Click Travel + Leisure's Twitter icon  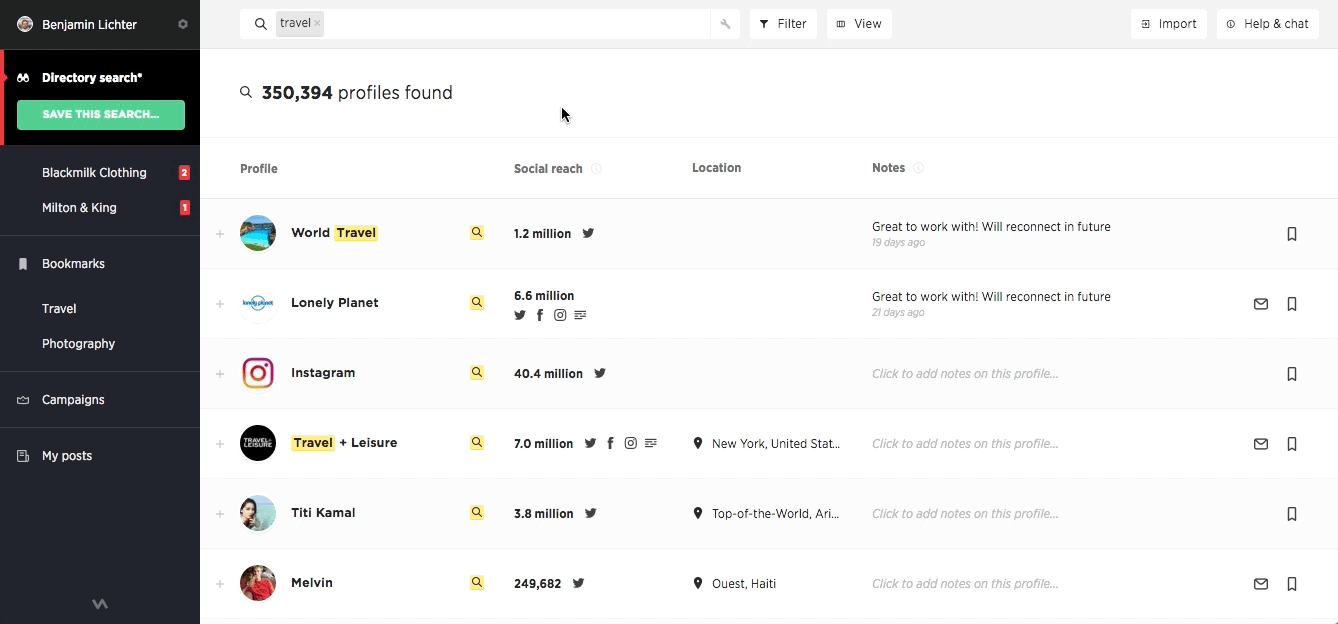coord(590,443)
